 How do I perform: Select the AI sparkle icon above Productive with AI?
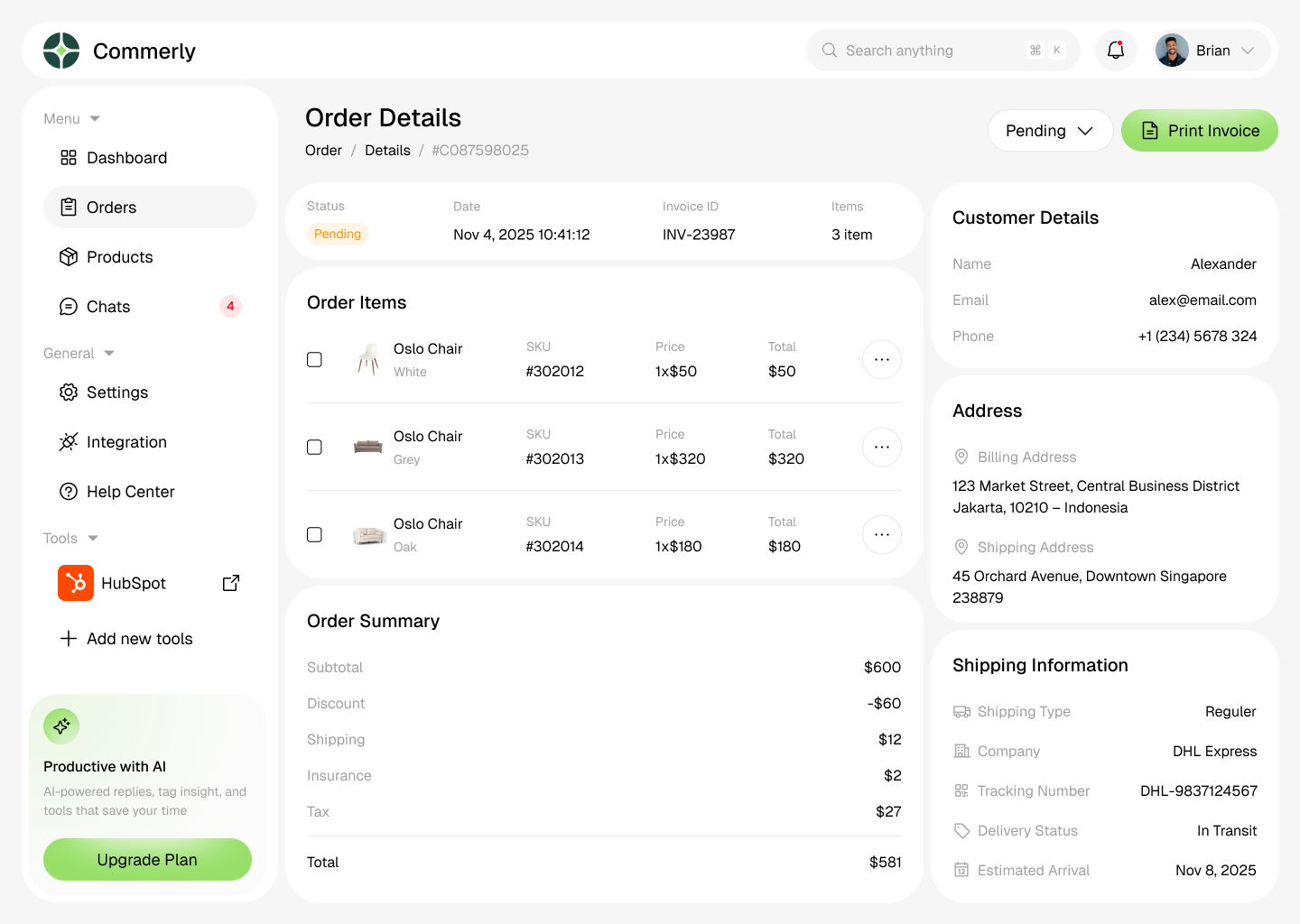pos(61,725)
